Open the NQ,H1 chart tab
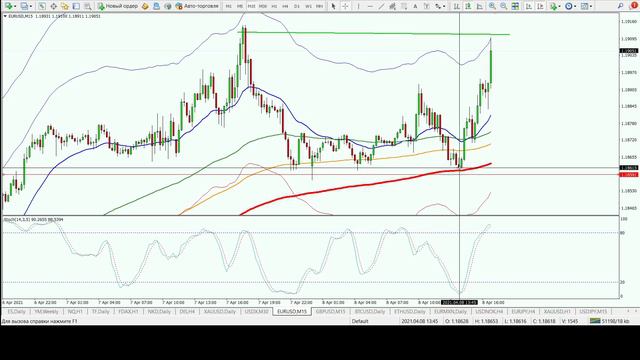 point(75,311)
